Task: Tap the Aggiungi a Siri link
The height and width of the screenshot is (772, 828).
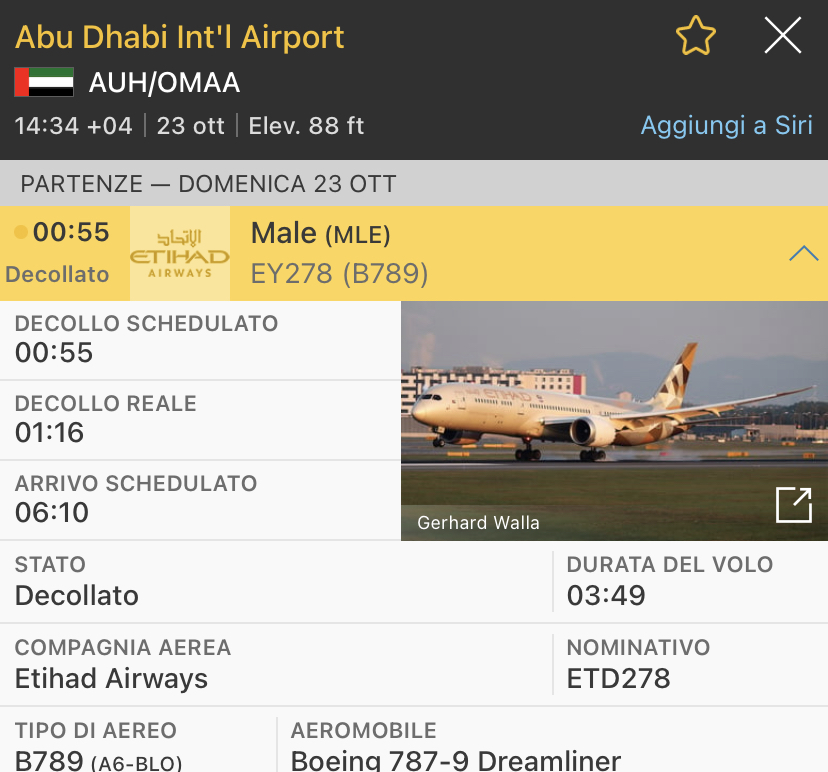Action: click(x=726, y=126)
